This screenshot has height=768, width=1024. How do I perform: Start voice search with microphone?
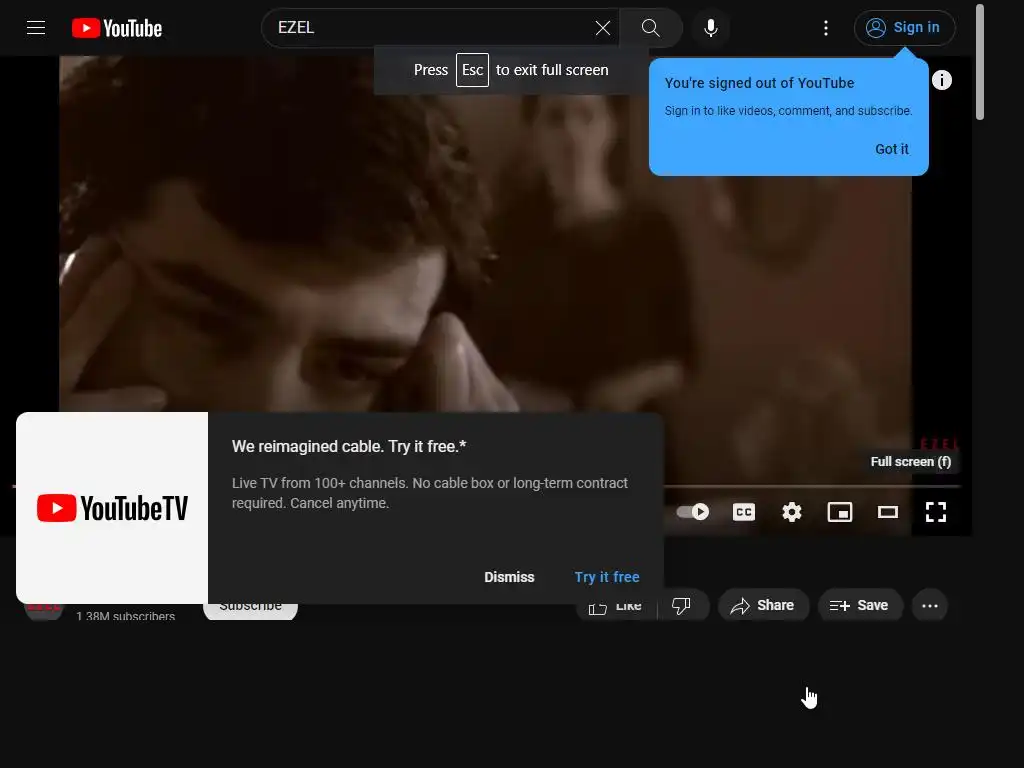pos(711,28)
